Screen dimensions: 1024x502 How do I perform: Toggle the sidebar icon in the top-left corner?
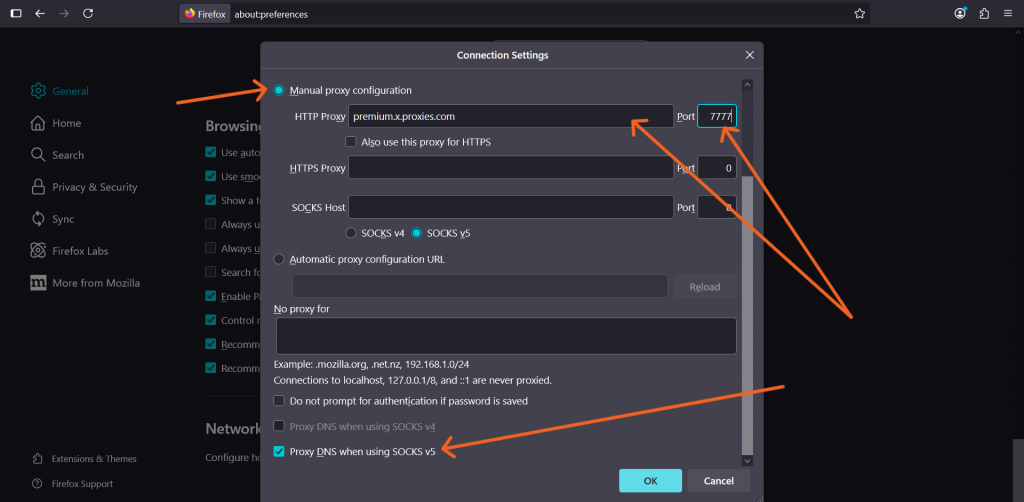[x=15, y=14]
